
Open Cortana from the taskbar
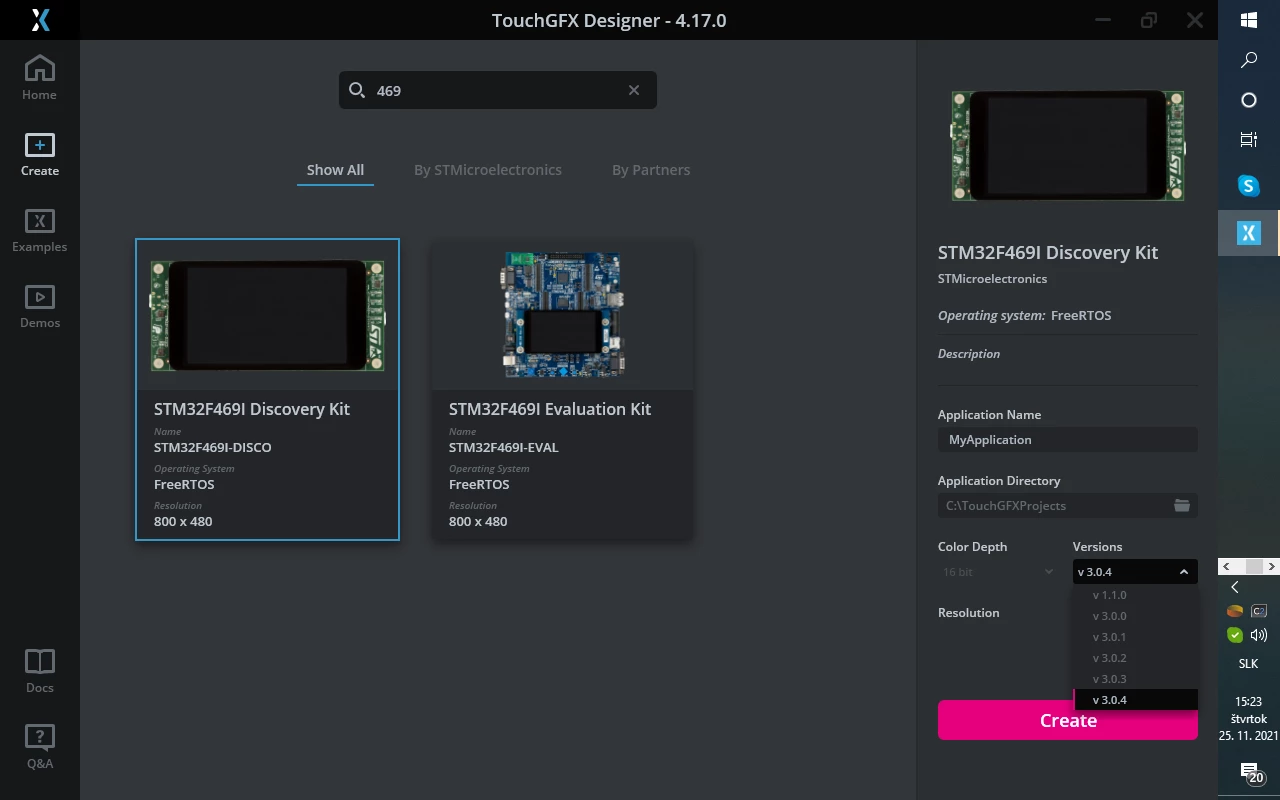click(x=1249, y=100)
